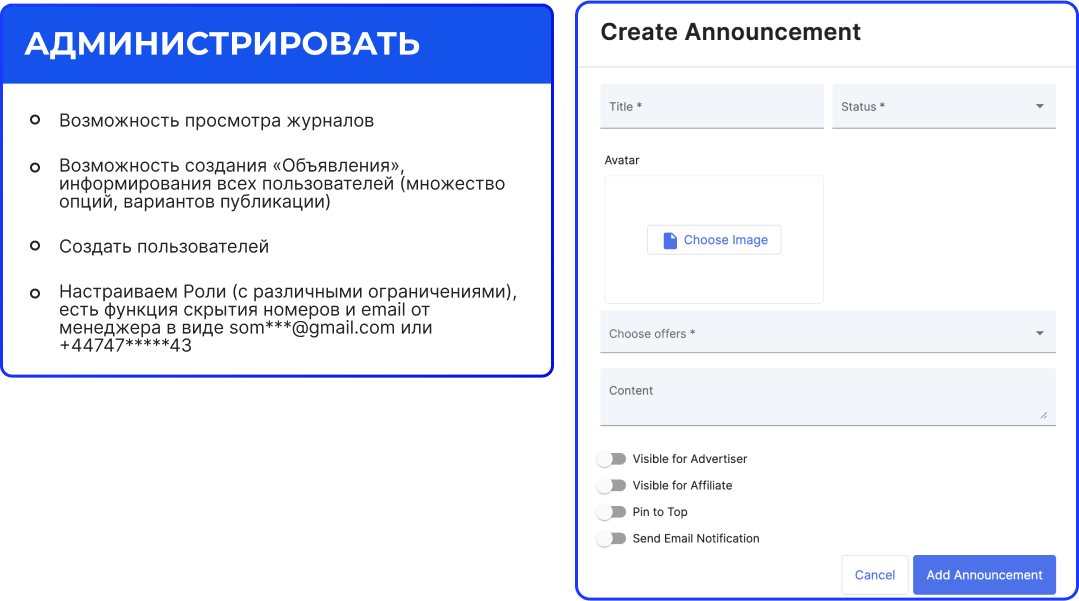Click the file icon in Choose Image

[670, 240]
